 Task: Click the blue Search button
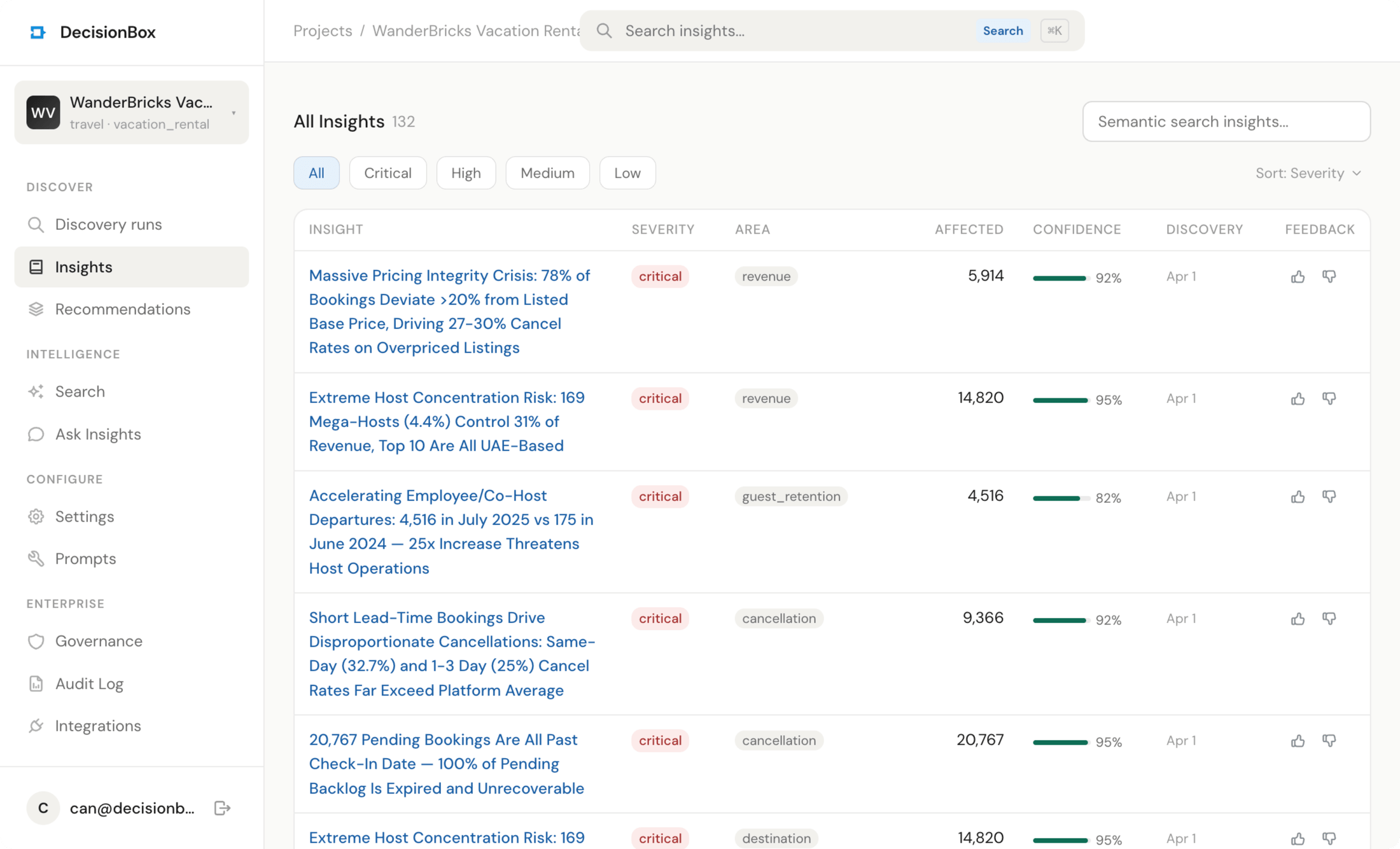click(1002, 31)
